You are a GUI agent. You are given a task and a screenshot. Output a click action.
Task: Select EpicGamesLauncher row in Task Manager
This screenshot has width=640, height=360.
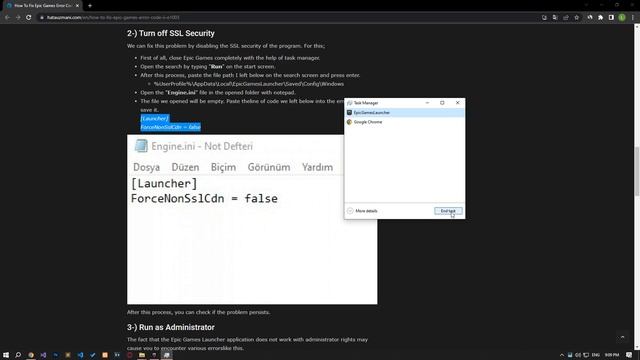(404, 112)
